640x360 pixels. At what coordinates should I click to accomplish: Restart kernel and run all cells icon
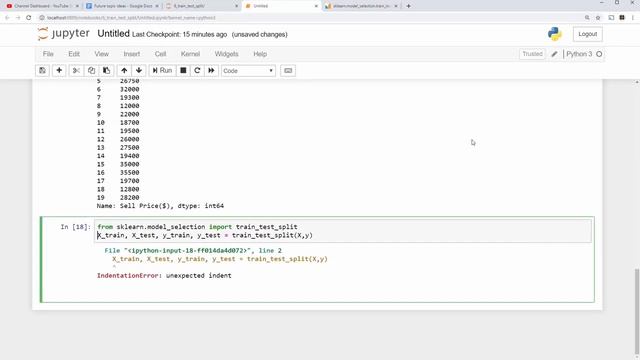[x=211, y=71]
